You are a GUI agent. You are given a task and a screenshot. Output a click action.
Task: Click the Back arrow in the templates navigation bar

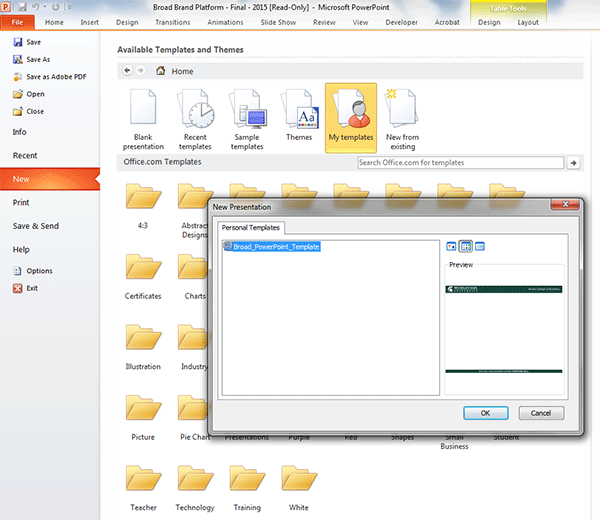click(127, 70)
